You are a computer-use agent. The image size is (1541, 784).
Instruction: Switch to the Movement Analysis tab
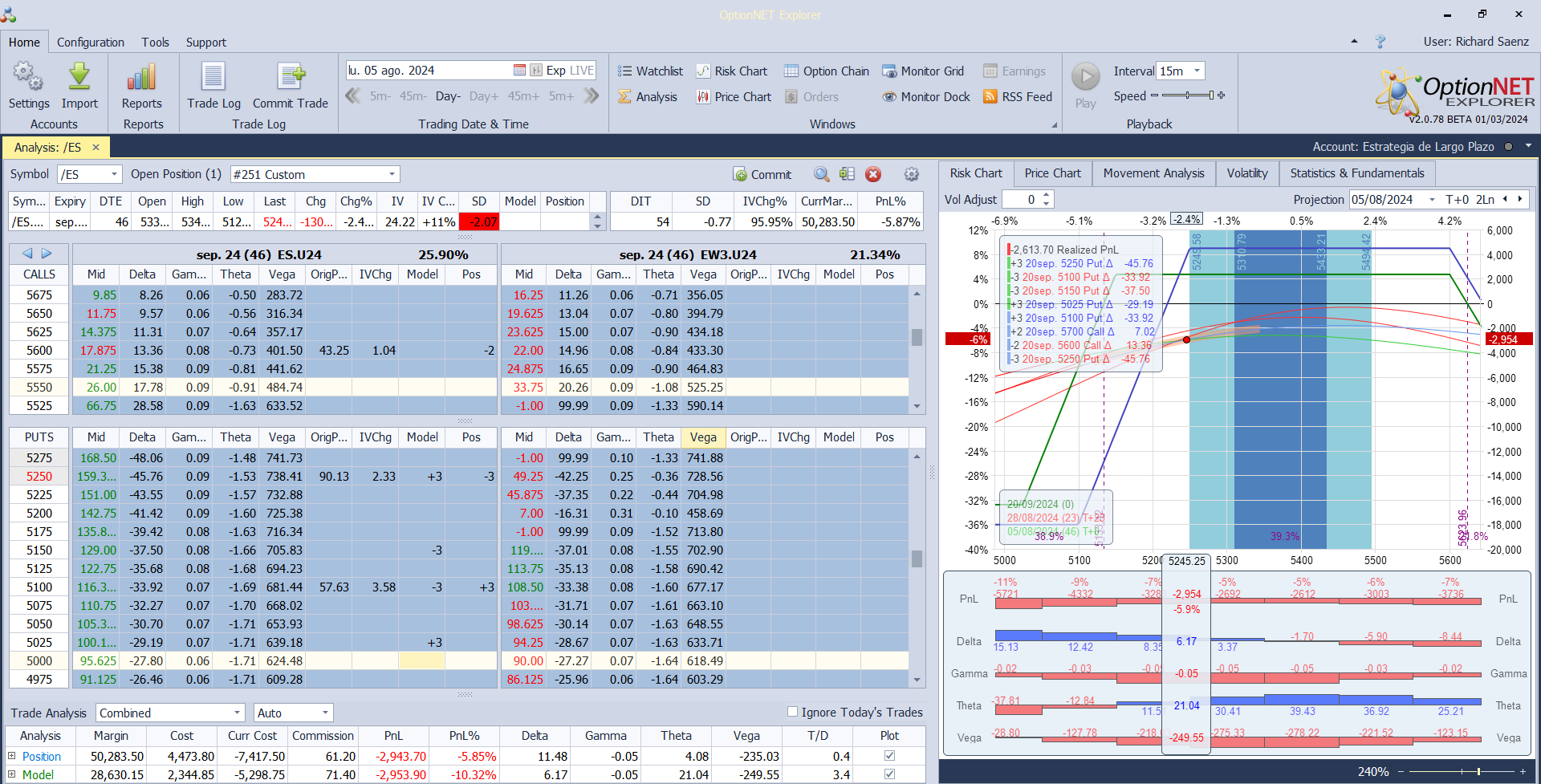[1153, 173]
